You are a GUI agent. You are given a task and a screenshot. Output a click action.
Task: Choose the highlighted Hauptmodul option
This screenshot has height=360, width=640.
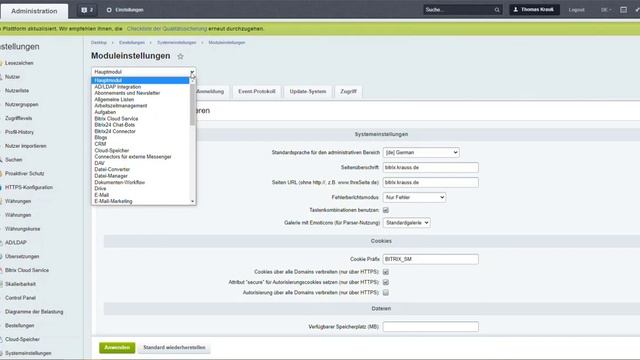tap(140, 80)
